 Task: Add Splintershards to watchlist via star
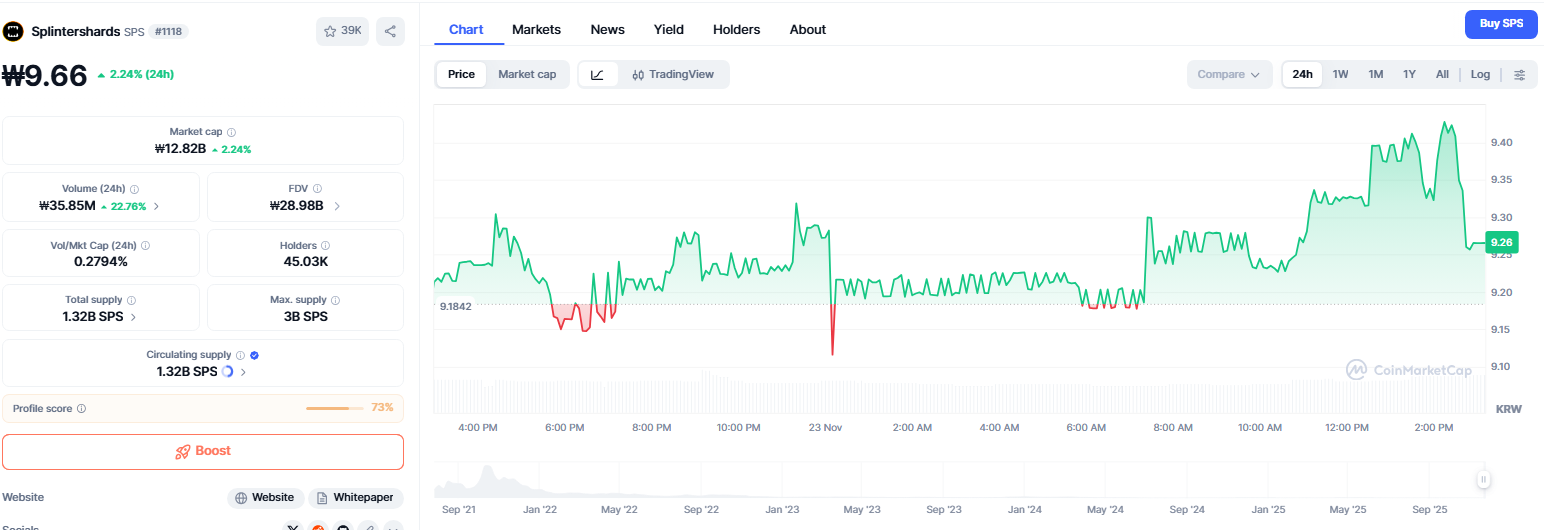342,31
